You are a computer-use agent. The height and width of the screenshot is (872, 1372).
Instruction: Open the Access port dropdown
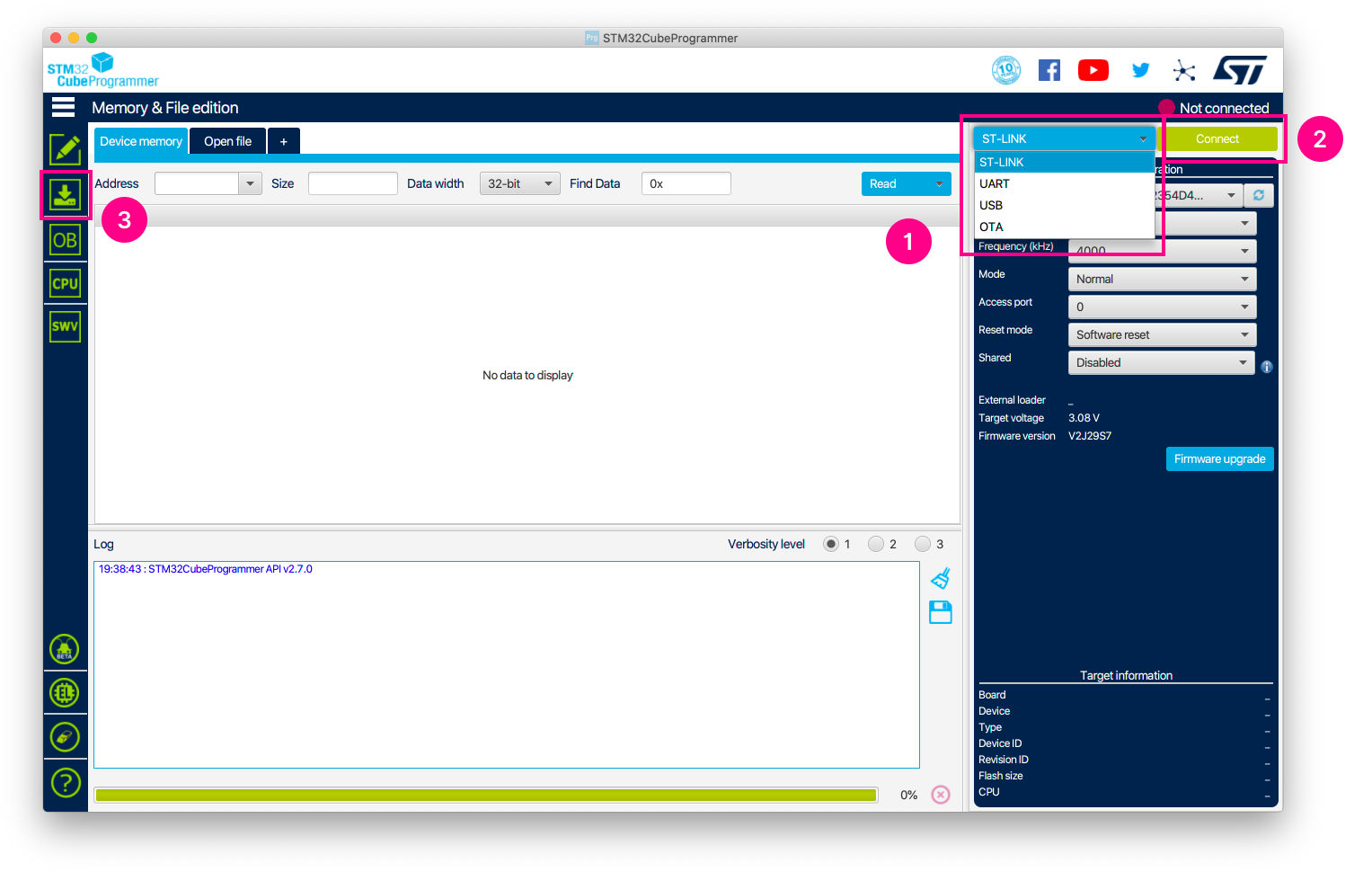coord(1162,307)
